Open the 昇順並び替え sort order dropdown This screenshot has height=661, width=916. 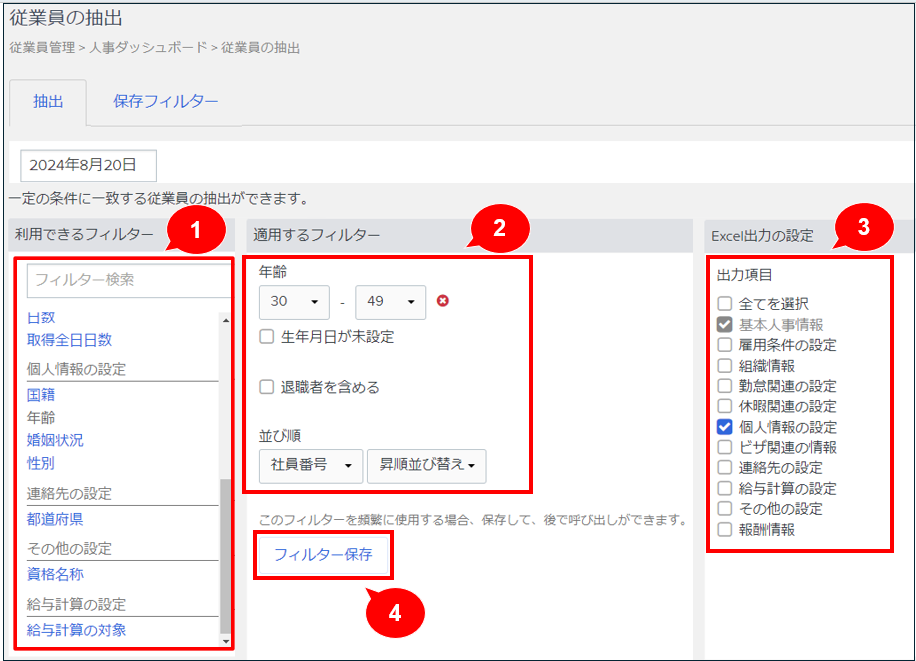coord(426,466)
